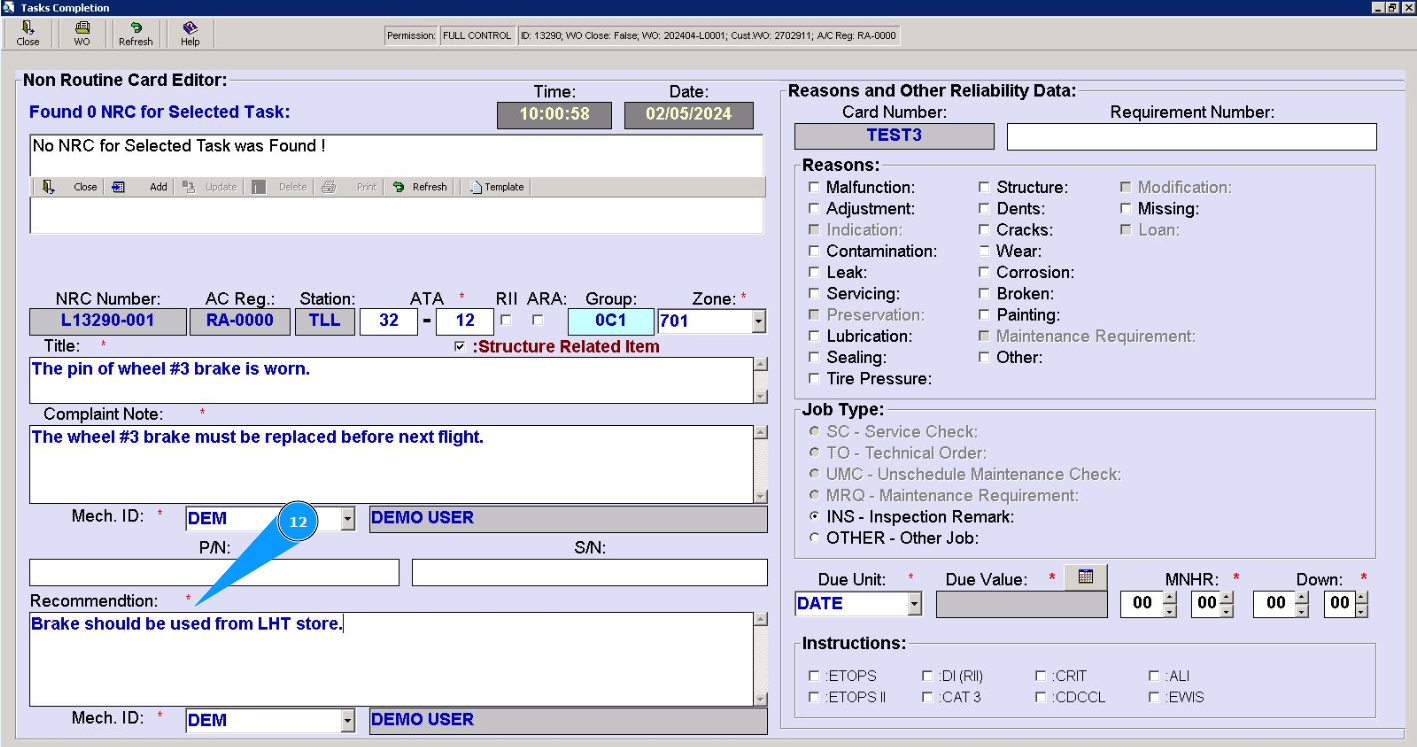Select OTHER - Other Job radio button
The image size is (1417, 747).
tap(814, 538)
